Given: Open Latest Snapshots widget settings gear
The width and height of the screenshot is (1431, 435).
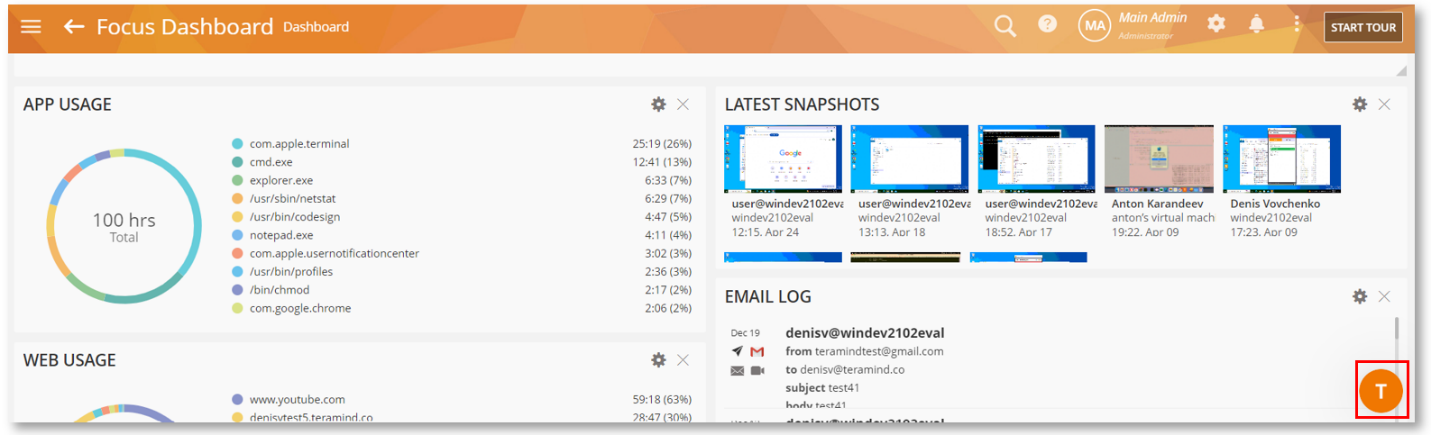Looking at the screenshot, I should tap(1359, 104).
